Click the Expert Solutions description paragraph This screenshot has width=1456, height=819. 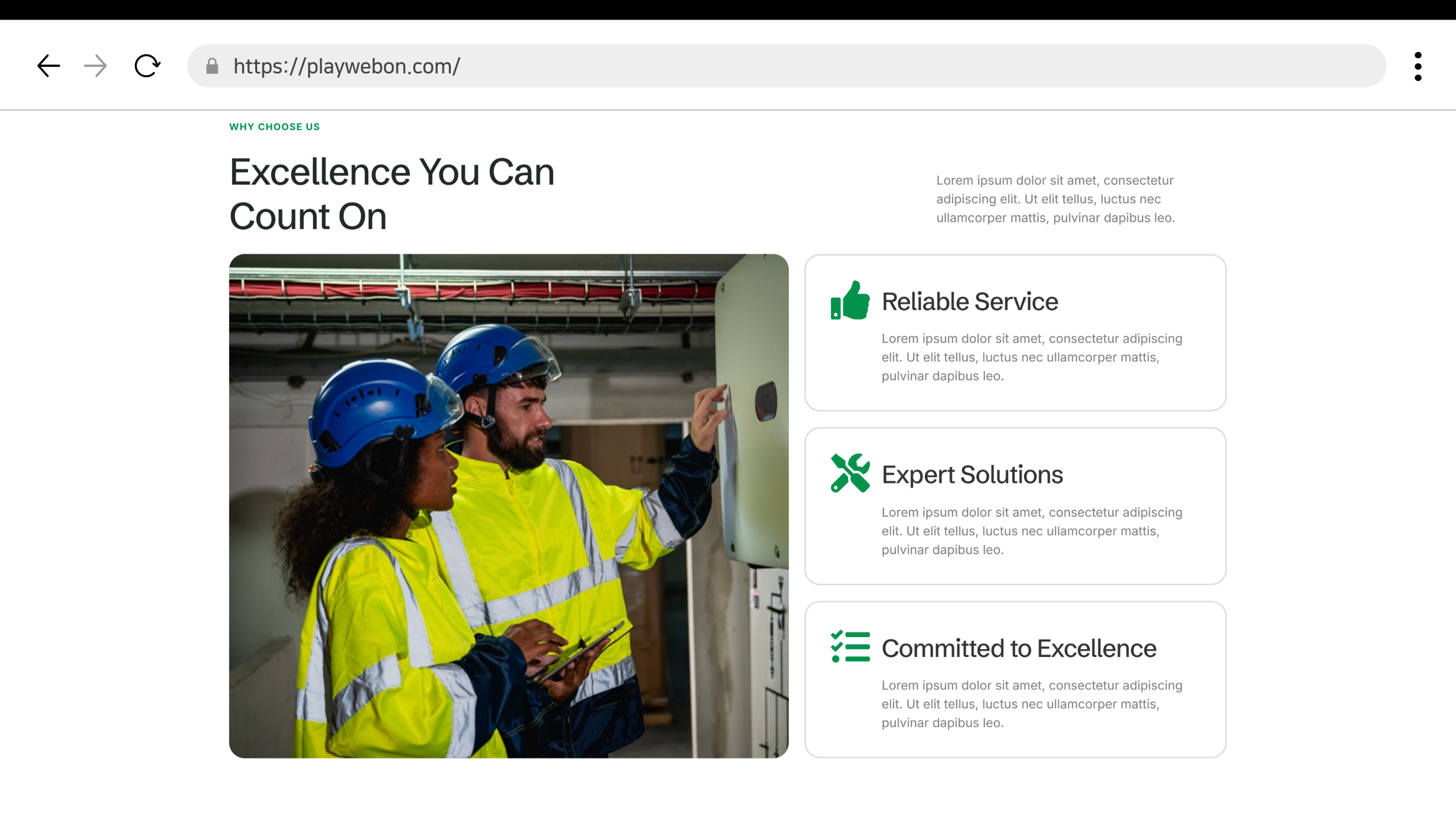(x=1031, y=531)
